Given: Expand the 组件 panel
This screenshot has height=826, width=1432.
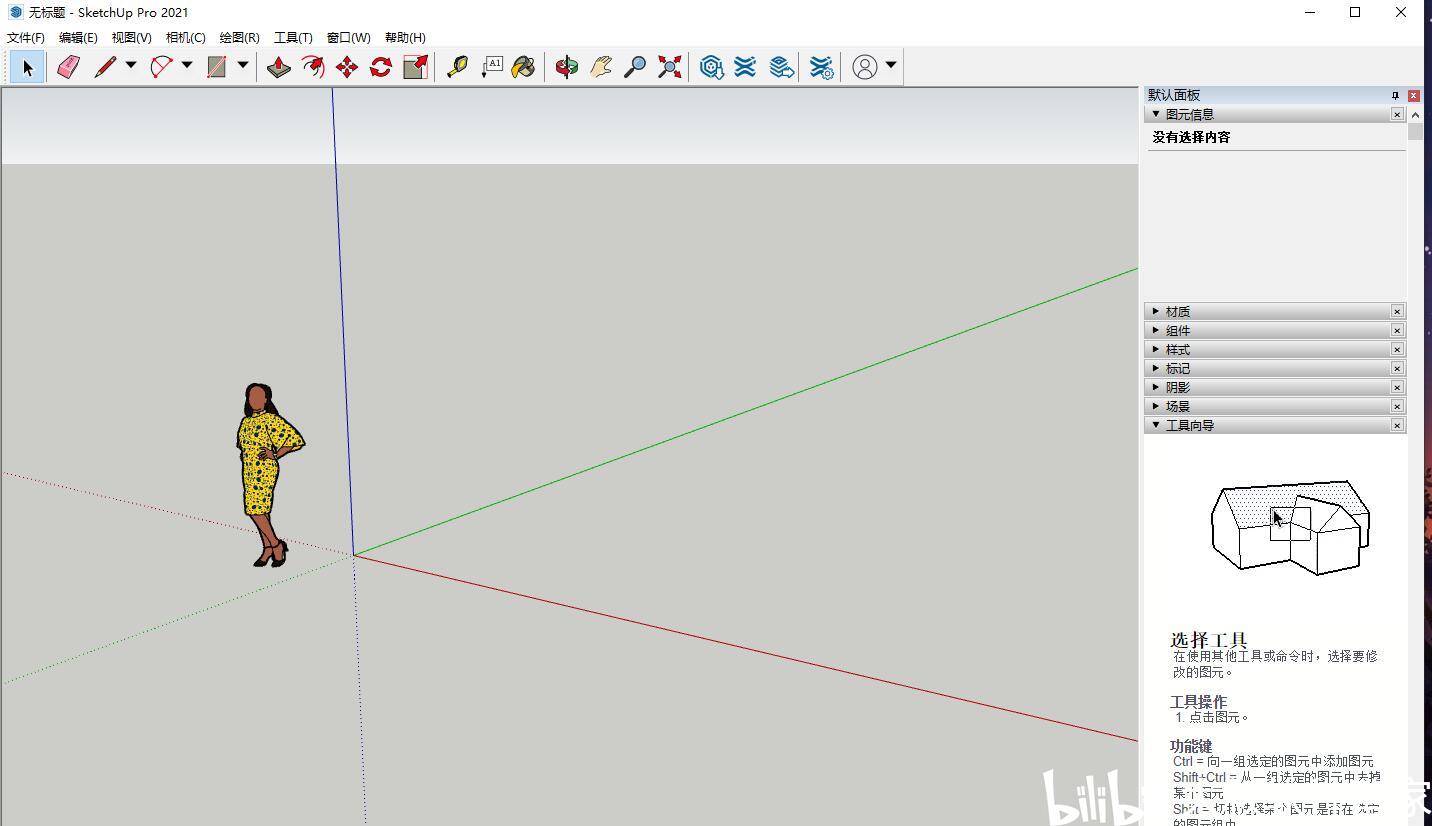Looking at the screenshot, I should pyautogui.click(x=1156, y=330).
